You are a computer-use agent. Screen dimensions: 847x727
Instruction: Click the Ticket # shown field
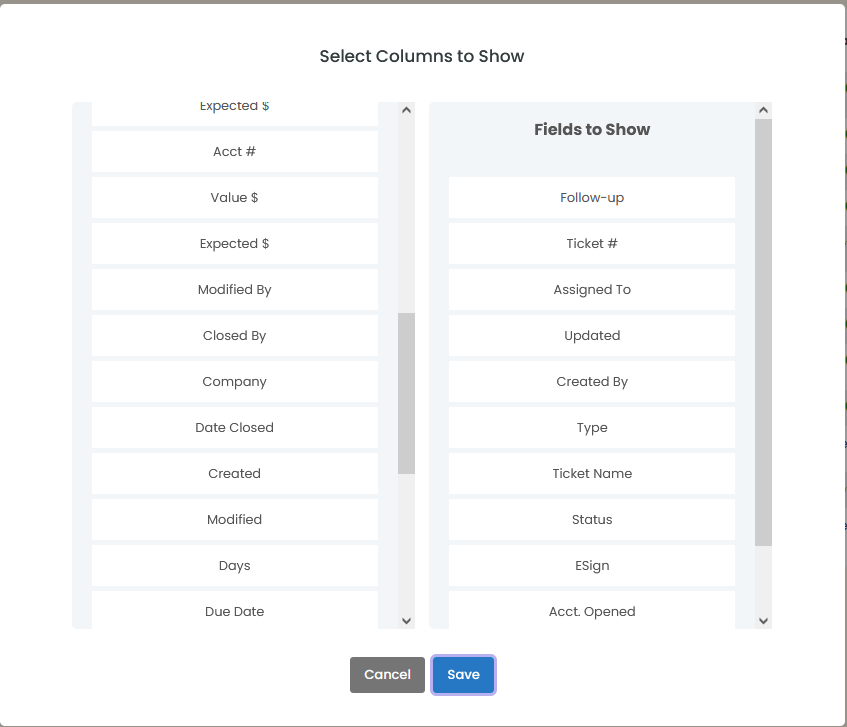pyautogui.click(x=592, y=244)
